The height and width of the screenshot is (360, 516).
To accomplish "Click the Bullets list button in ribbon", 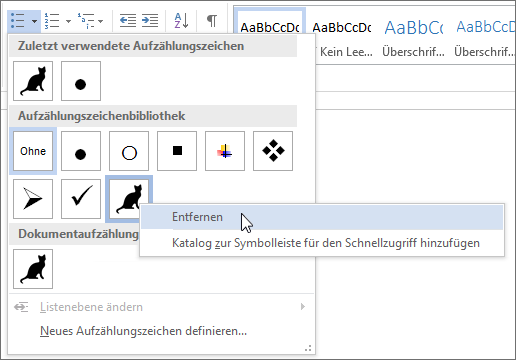I will tap(18, 21).
